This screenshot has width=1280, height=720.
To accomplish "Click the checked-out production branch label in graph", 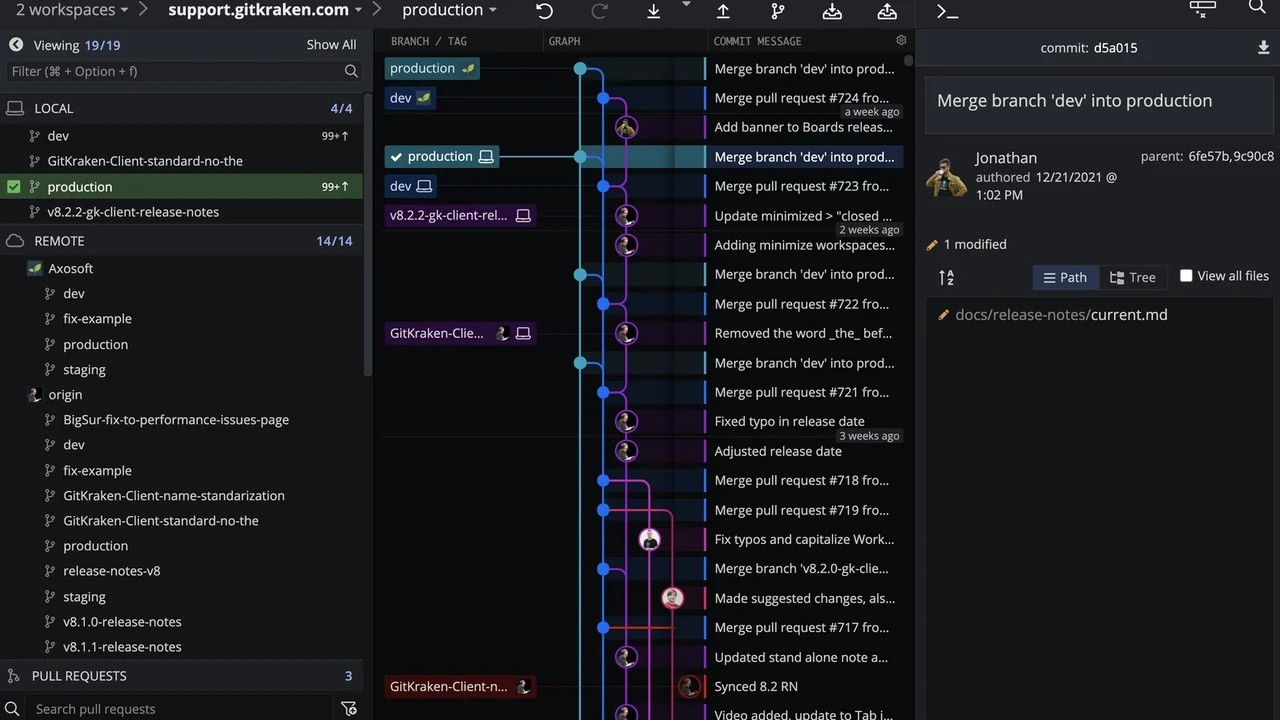I will point(441,157).
